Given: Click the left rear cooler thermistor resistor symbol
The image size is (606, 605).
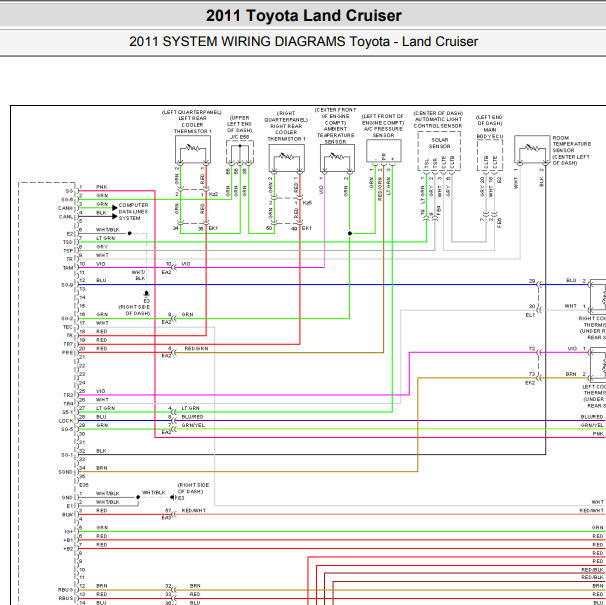Looking at the screenshot, I should tap(192, 148).
